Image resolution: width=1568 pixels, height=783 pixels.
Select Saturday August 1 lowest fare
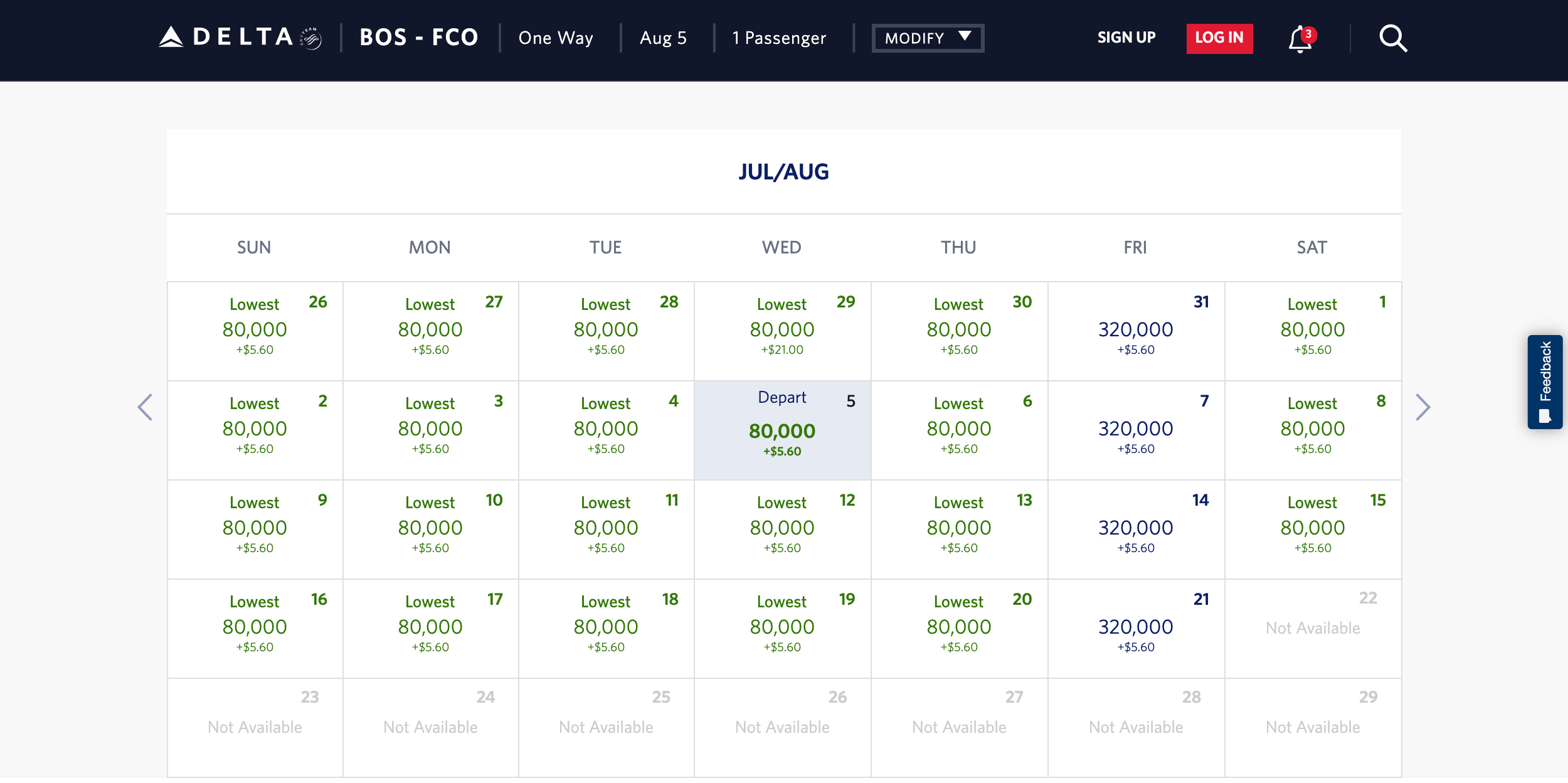click(x=1313, y=331)
